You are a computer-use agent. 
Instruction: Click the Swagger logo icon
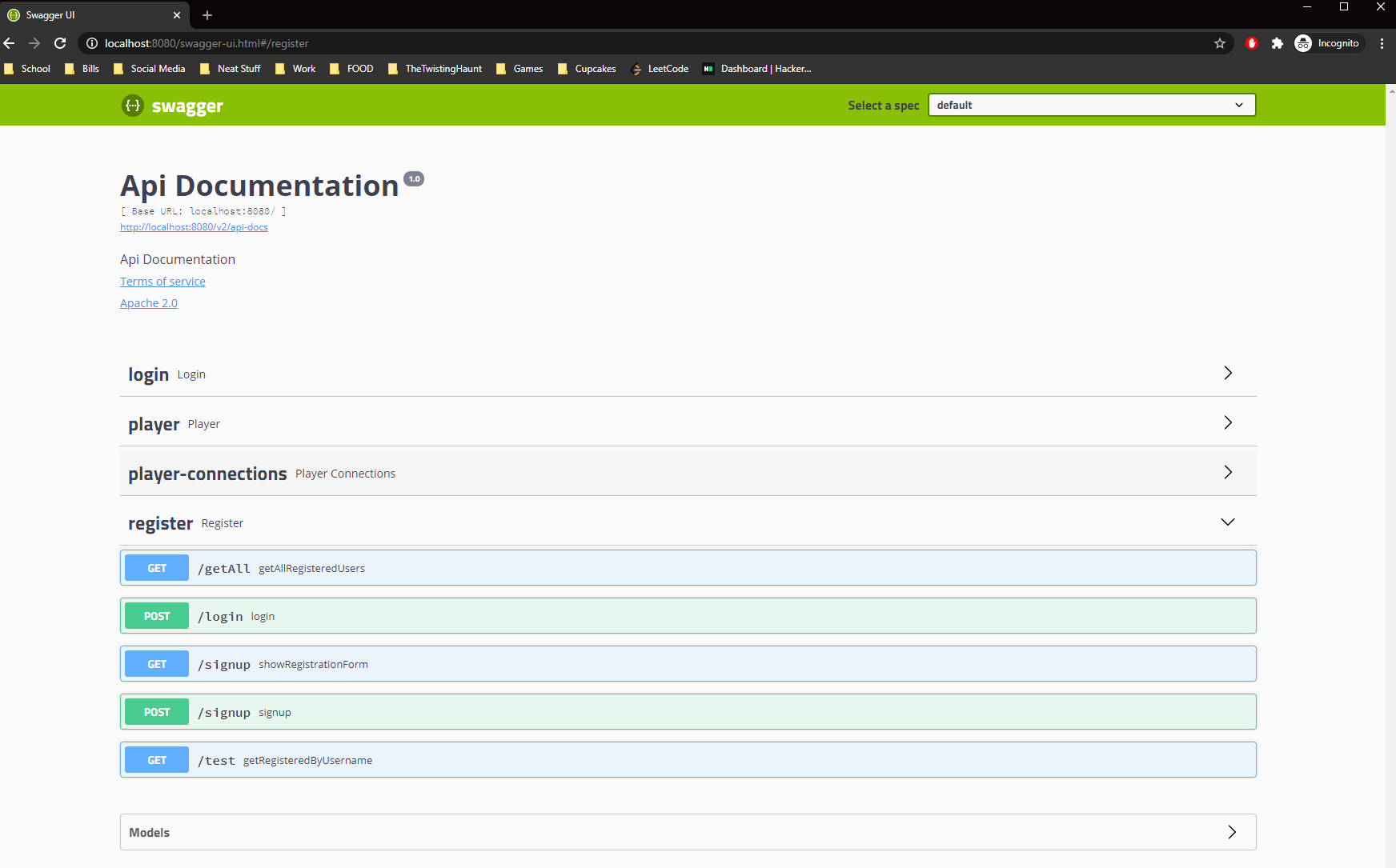[x=132, y=105]
